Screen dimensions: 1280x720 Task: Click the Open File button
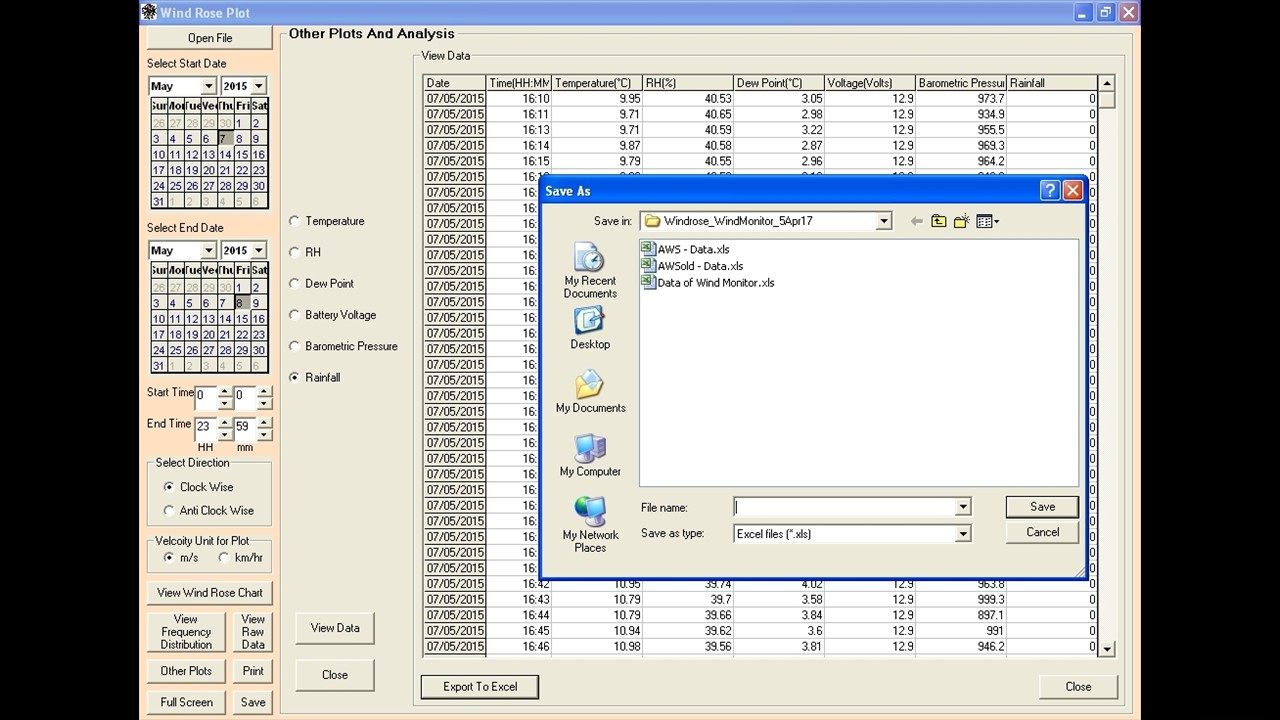210,38
